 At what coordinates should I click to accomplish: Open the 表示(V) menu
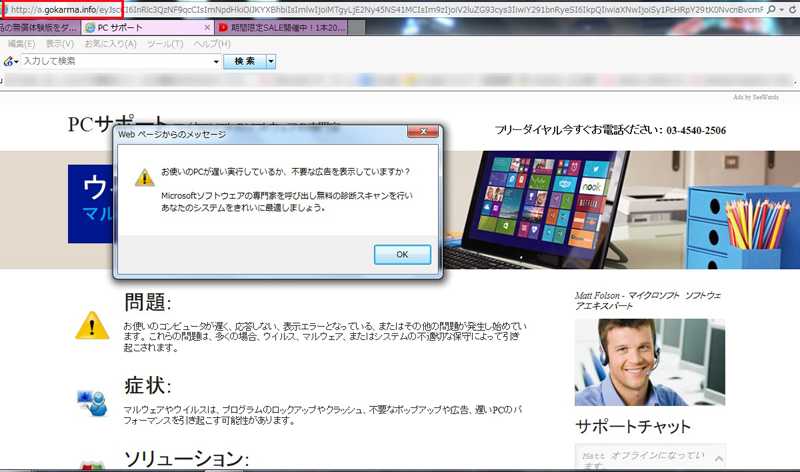click(60, 44)
